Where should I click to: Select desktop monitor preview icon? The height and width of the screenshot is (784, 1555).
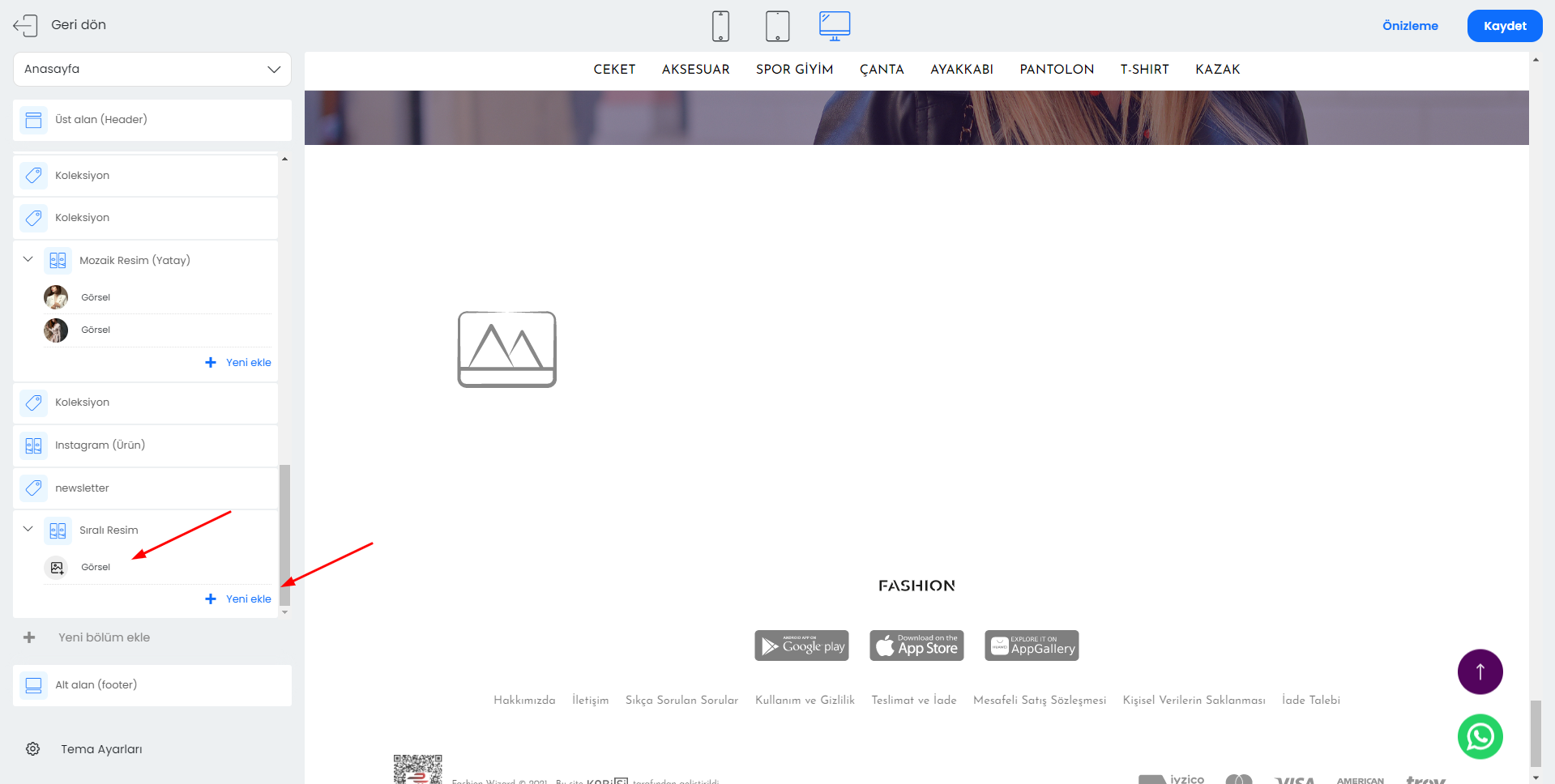(834, 26)
